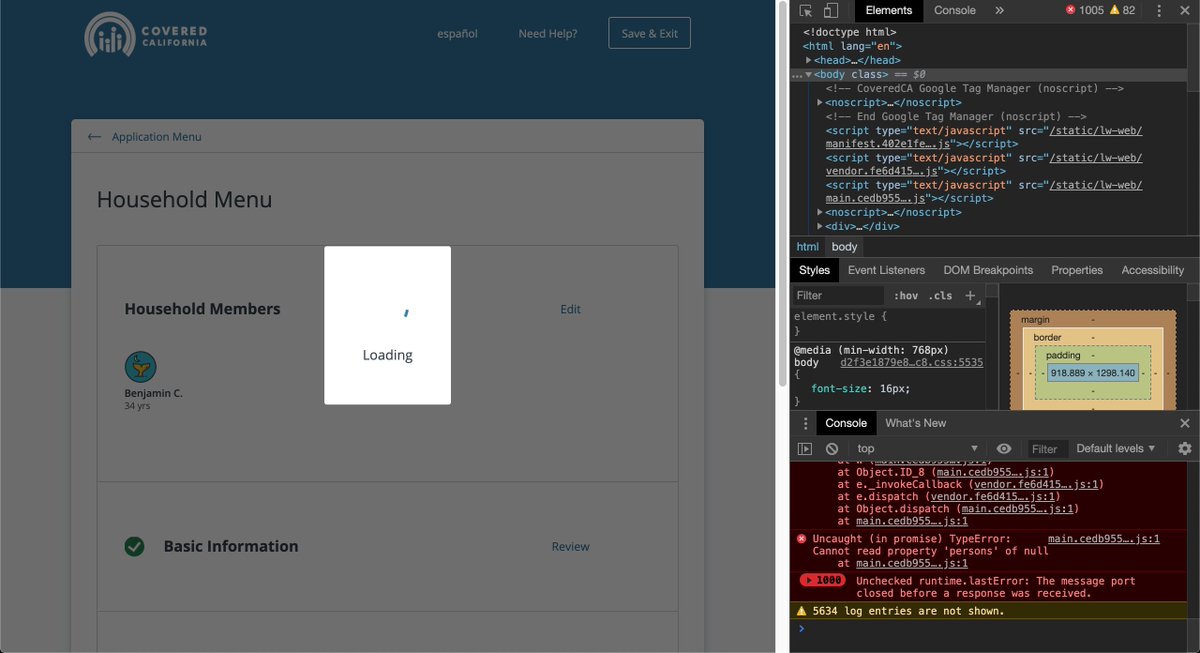This screenshot has height=653, width=1200.
Task: Open the JavaScript context 'top' dropdown
Action: (917, 449)
